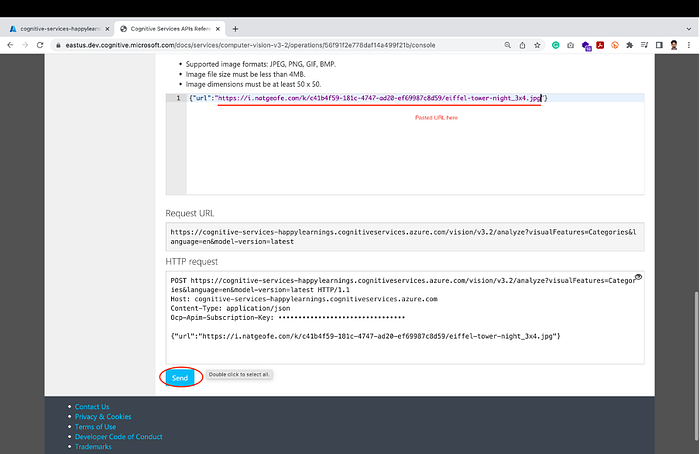Open Chrome three-dot menu
This screenshot has width=700, height=454.
tap(689, 45)
